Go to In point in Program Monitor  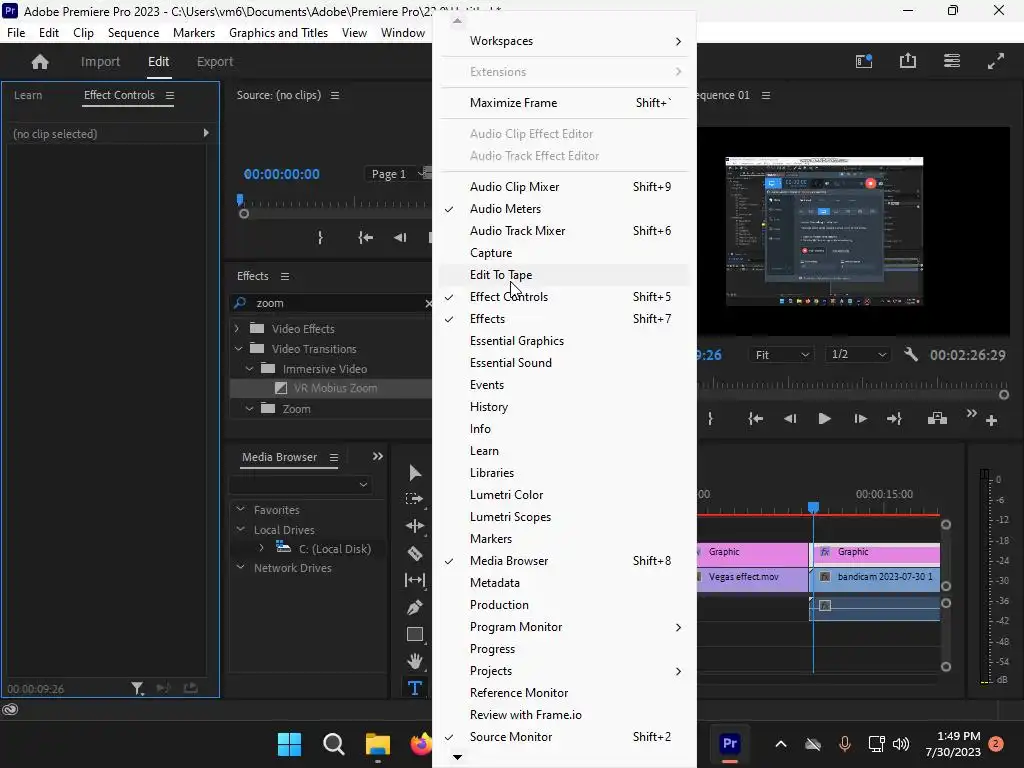click(x=756, y=419)
